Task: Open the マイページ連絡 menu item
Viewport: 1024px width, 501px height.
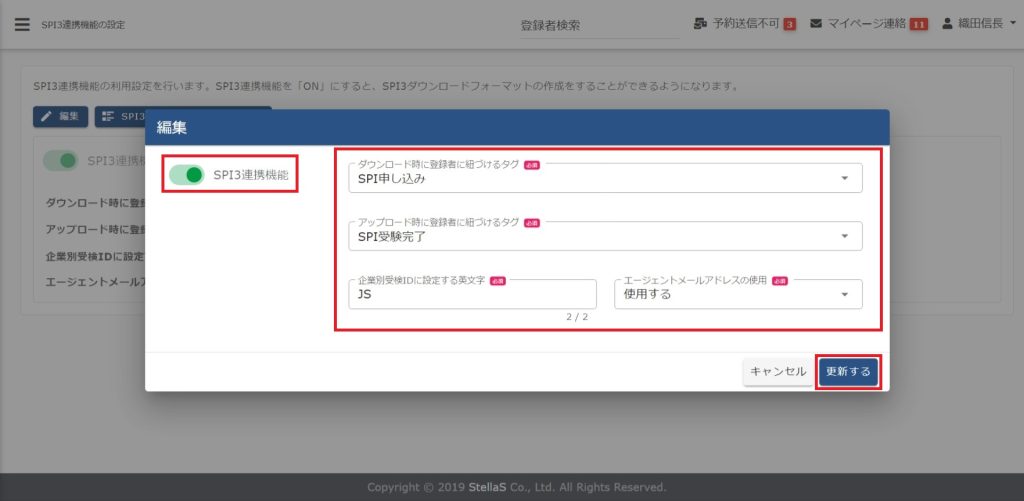Action: [x=866, y=24]
